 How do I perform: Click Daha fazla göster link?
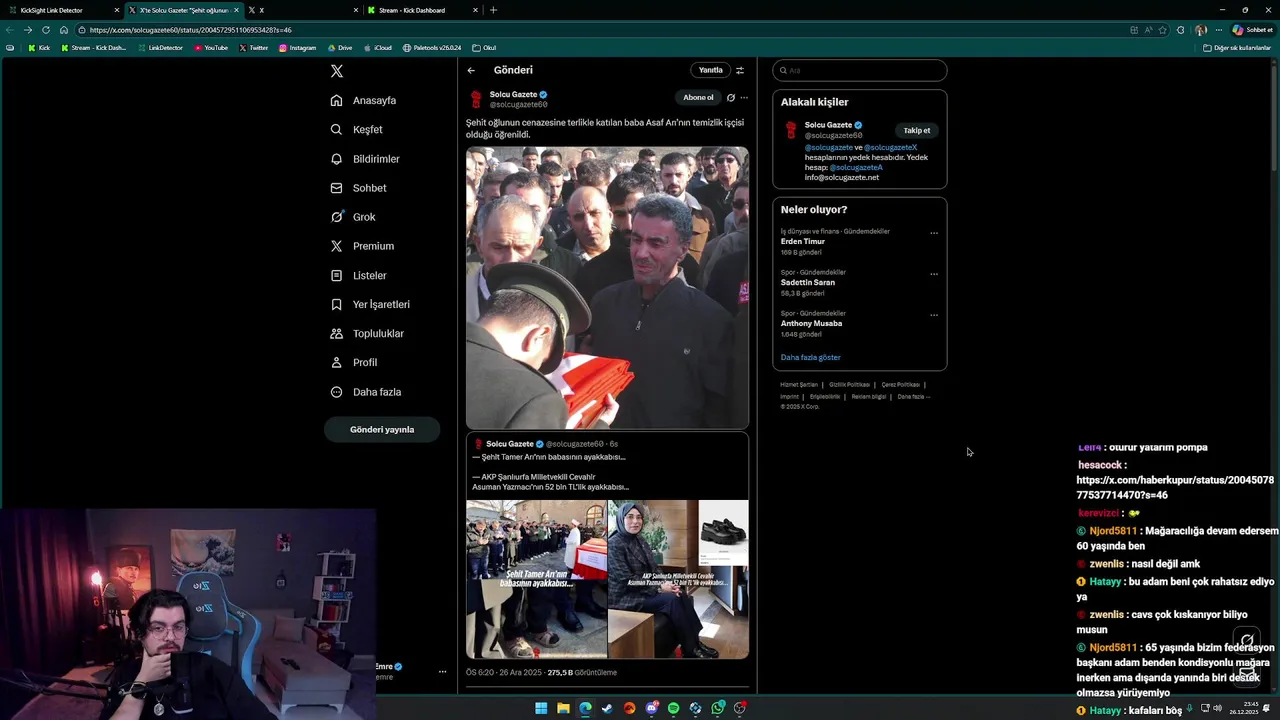[811, 357]
